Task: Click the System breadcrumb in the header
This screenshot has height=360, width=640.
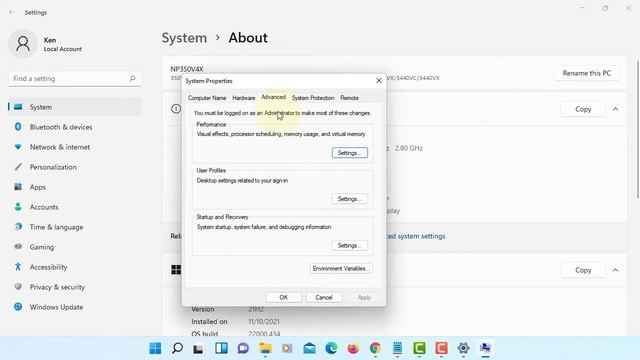Action: coord(184,38)
